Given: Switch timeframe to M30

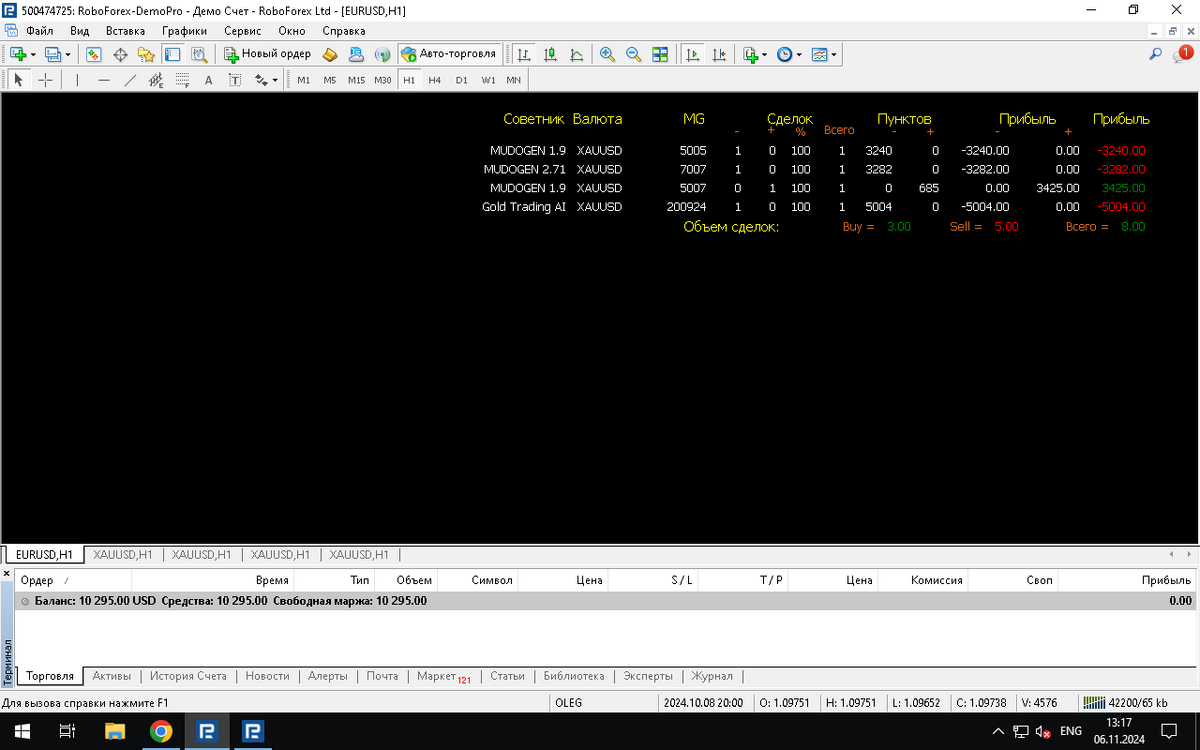Looking at the screenshot, I should click(x=383, y=80).
